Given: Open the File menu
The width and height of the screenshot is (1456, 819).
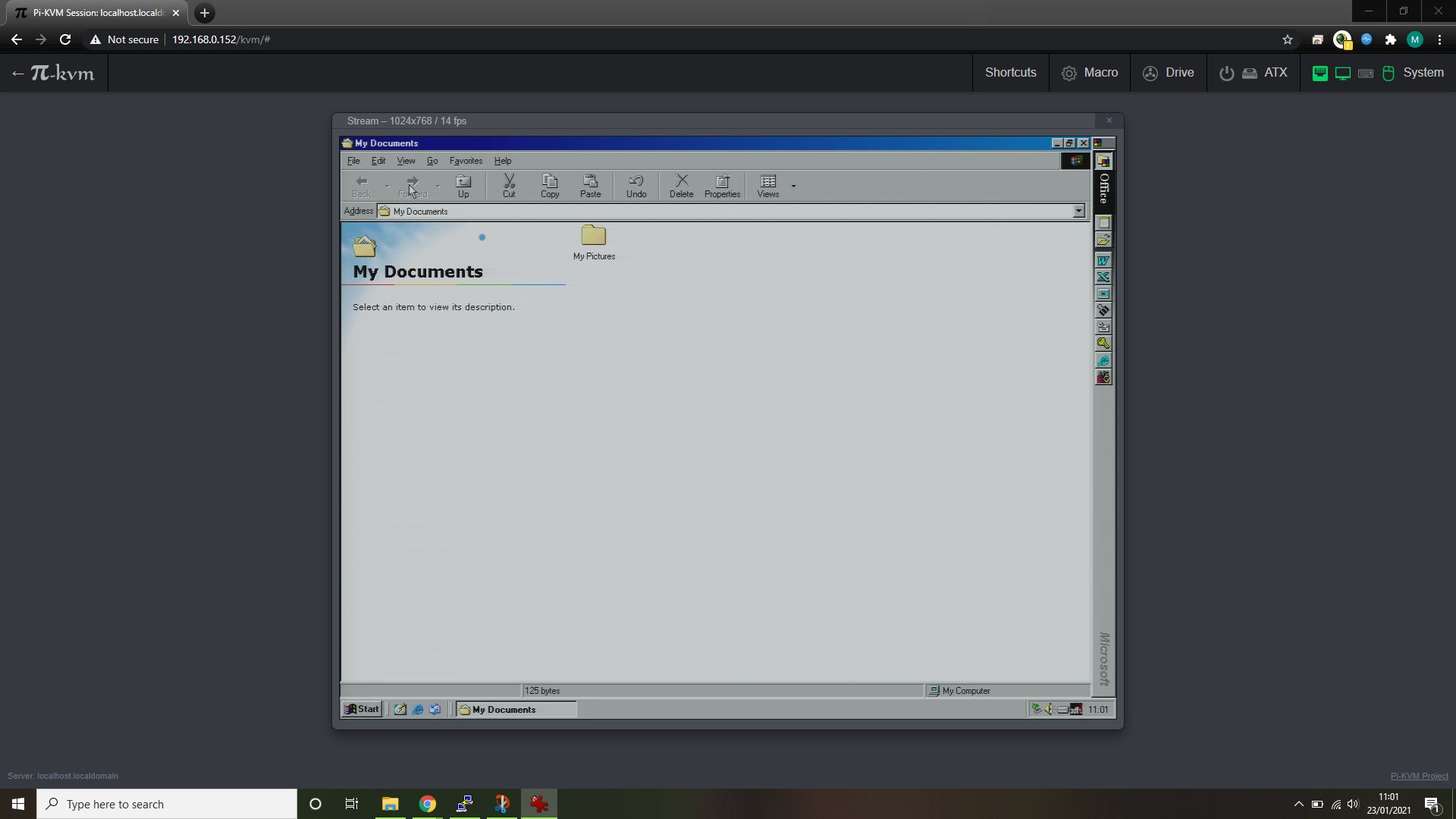Looking at the screenshot, I should (x=353, y=161).
